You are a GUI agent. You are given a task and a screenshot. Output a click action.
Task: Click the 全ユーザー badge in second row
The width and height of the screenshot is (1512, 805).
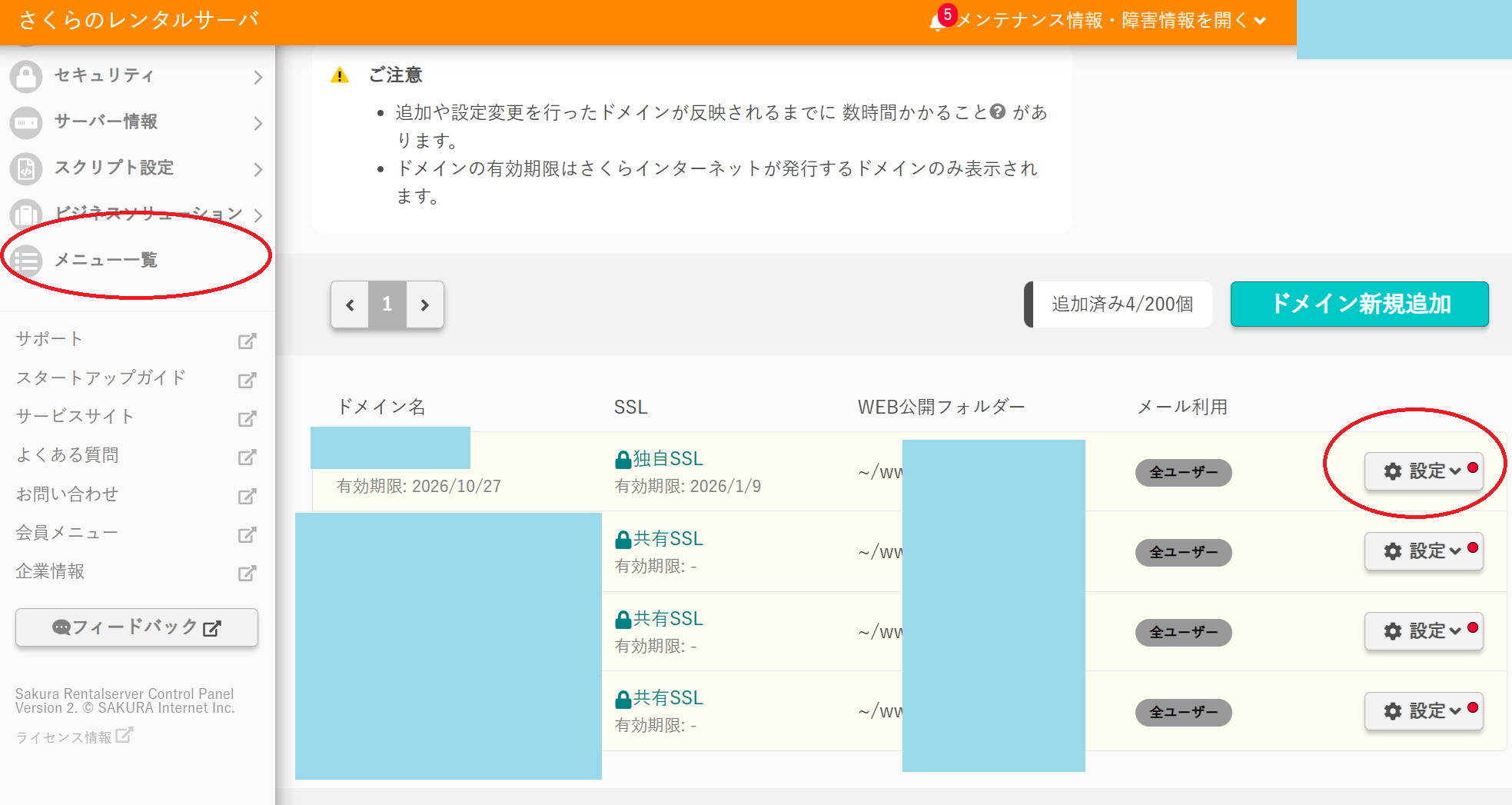tap(1183, 552)
